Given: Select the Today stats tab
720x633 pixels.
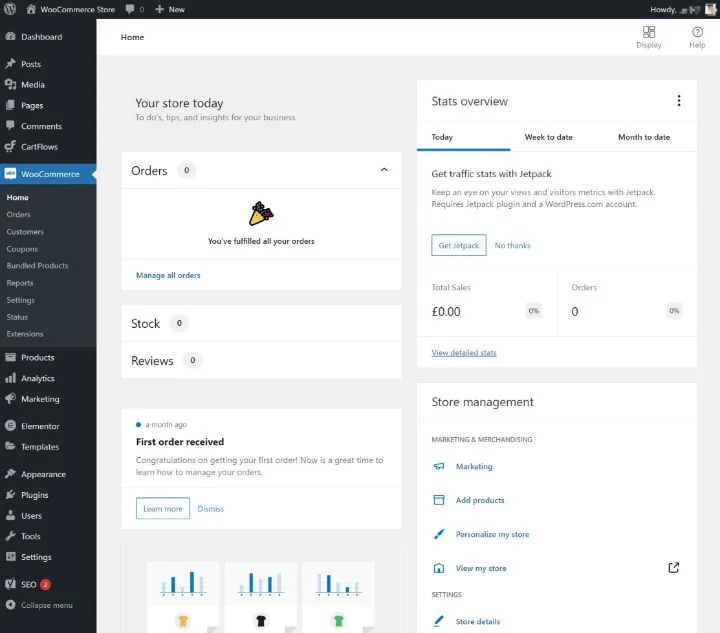Looking at the screenshot, I should pyautogui.click(x=463, y=137).
